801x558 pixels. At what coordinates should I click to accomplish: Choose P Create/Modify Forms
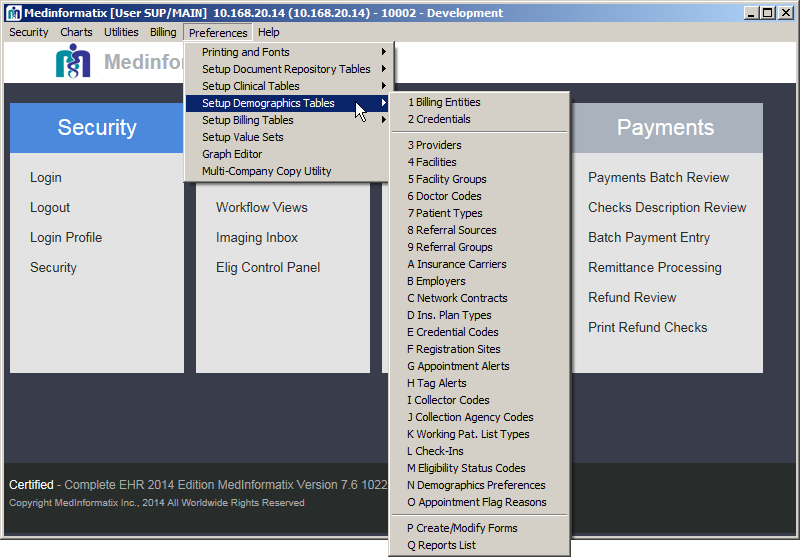point(479,528)
